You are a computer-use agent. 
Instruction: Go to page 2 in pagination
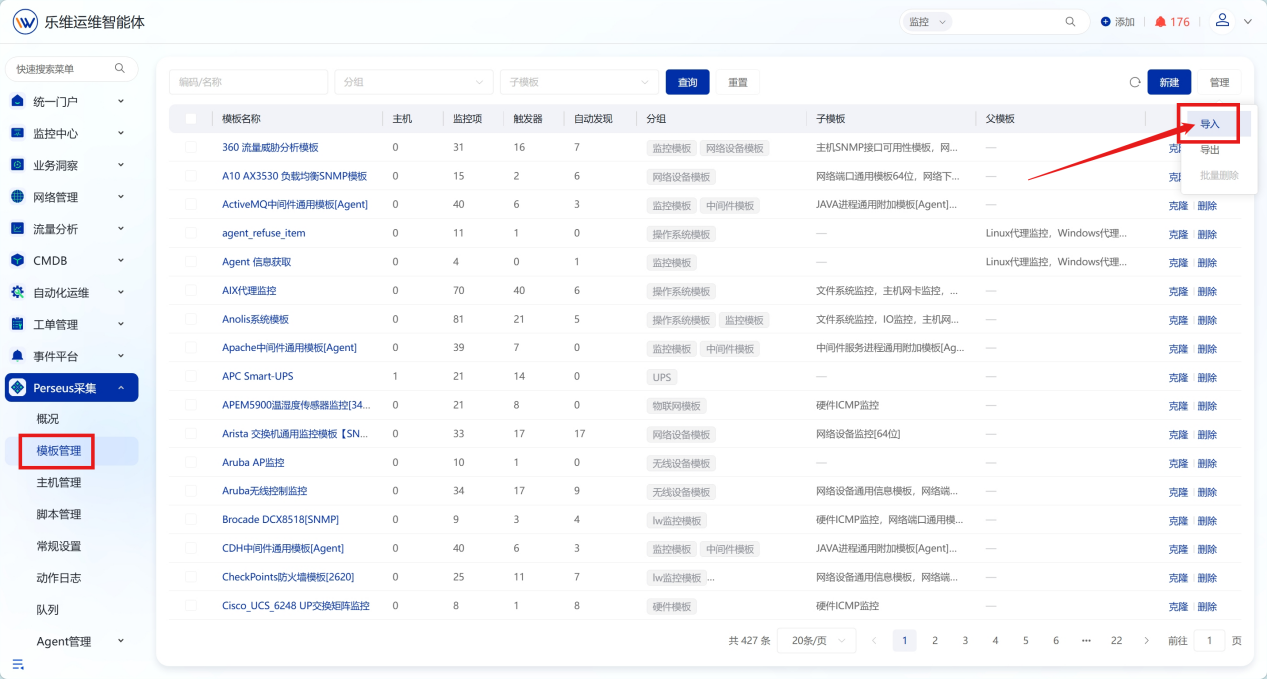pos(935,641)
